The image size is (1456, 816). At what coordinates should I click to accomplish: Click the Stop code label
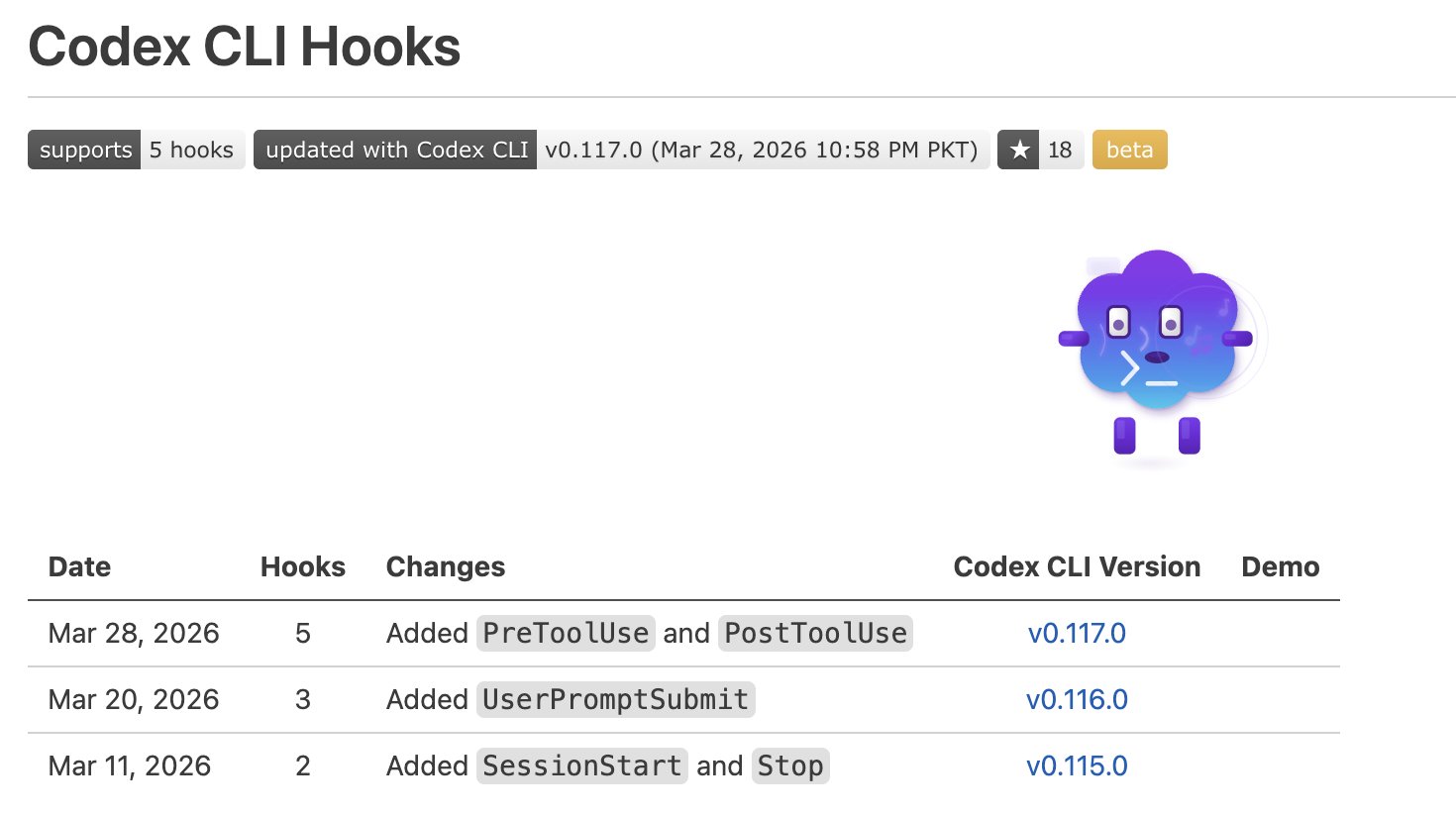pos(790,766)
